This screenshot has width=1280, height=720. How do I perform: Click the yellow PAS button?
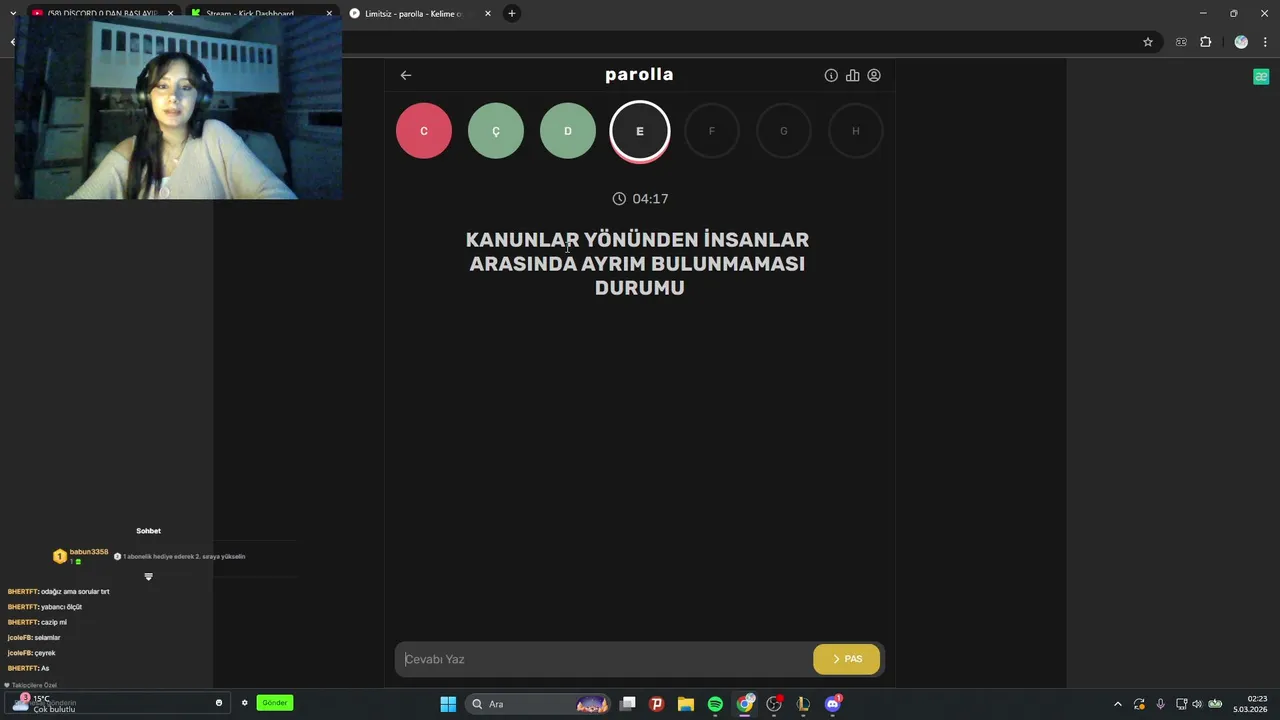tap(847, 659)
